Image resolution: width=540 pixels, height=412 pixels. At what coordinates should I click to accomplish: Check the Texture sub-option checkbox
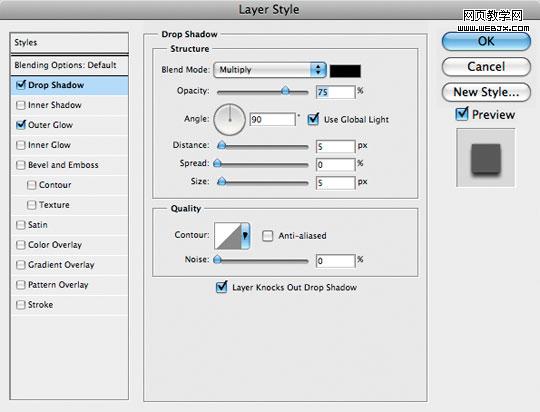[31, 205]
